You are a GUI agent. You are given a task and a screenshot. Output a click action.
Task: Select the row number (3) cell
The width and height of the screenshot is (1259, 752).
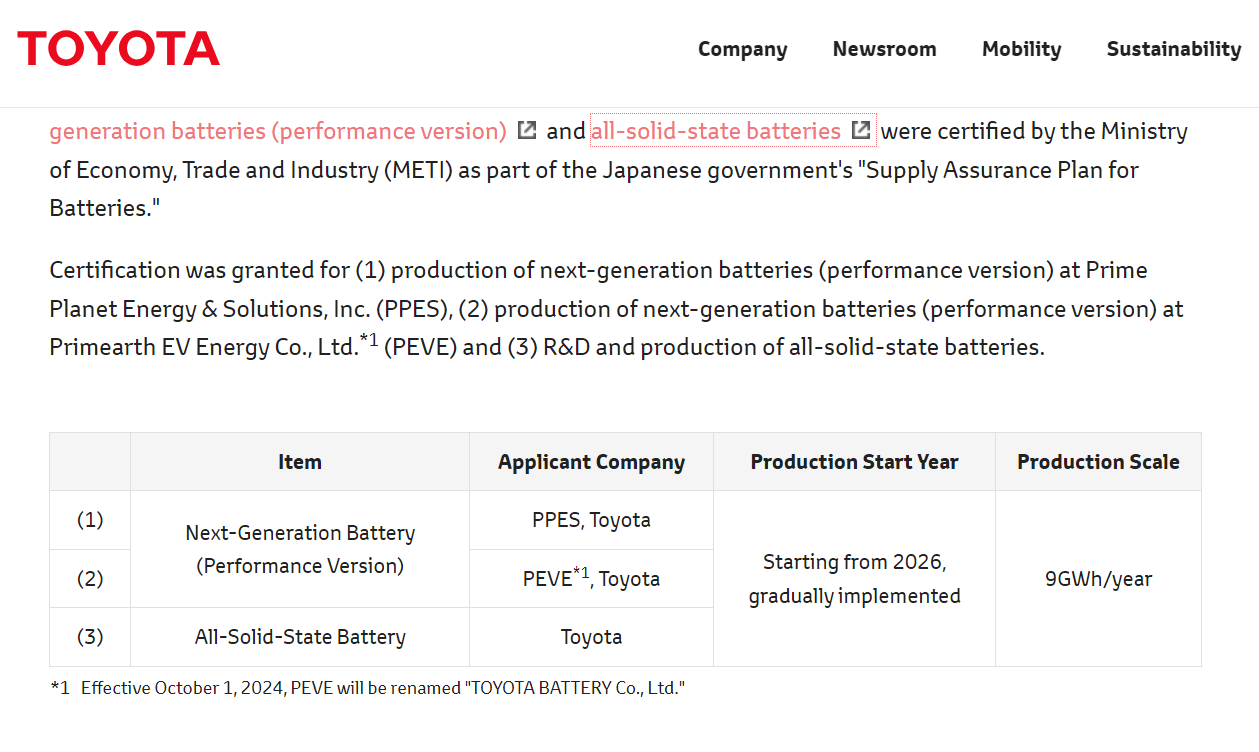click(90, 637)
